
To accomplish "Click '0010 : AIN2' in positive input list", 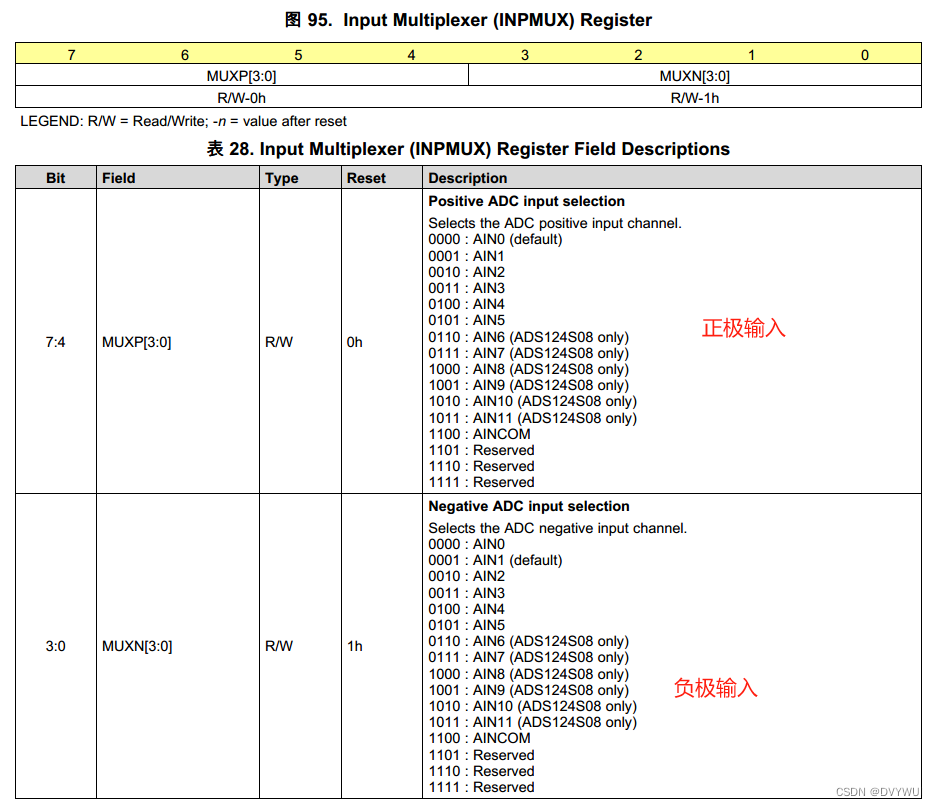I will (x=467, y=272).
